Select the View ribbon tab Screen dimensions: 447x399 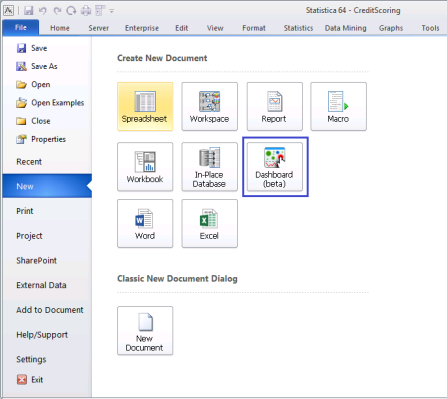pyautogui.click(x=215, y=28)
